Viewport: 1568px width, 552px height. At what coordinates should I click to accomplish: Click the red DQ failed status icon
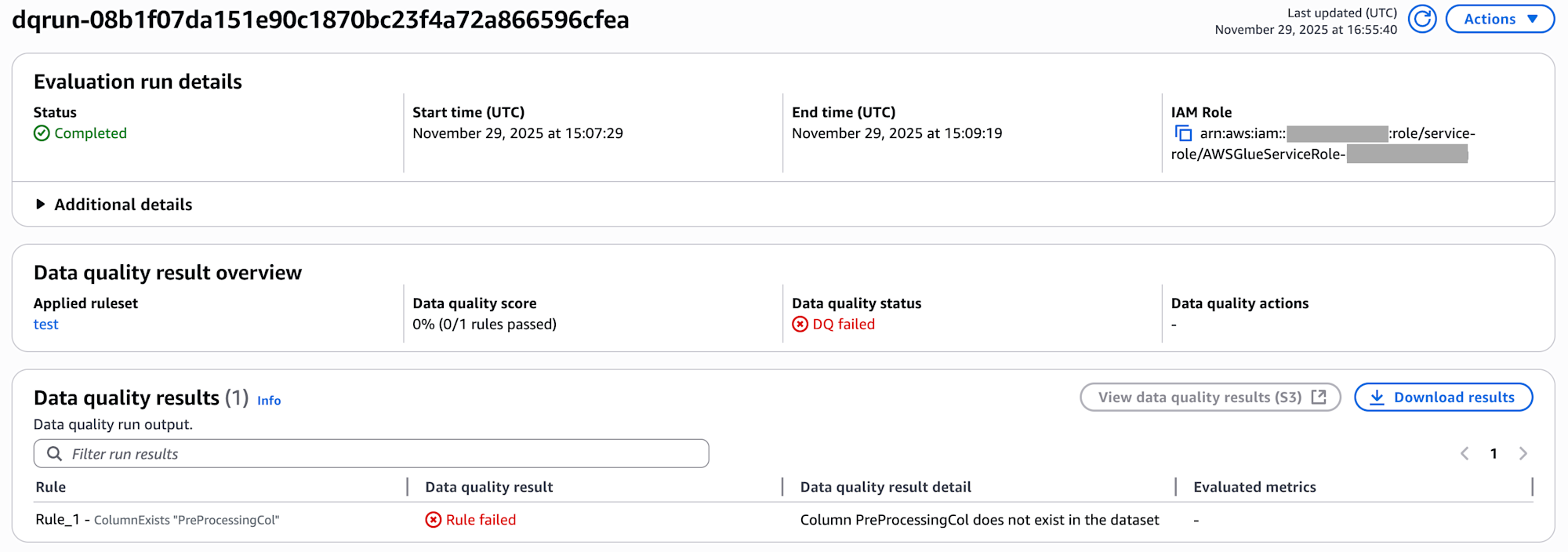(800, 325)
